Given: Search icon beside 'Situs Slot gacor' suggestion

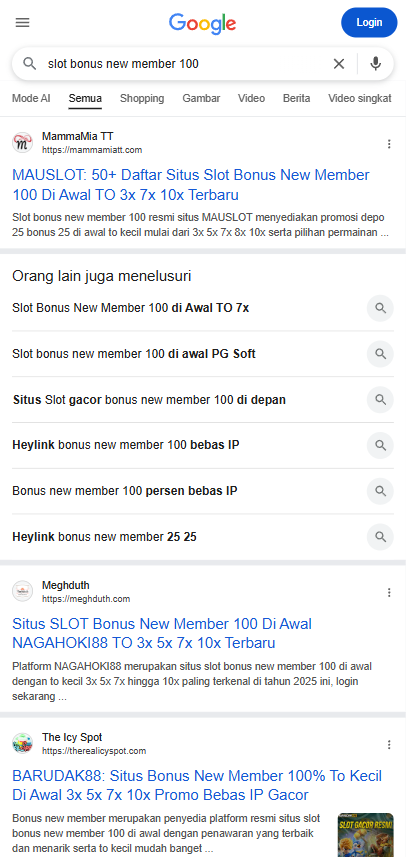Looking at the screenshot, I should coord(380,400).
